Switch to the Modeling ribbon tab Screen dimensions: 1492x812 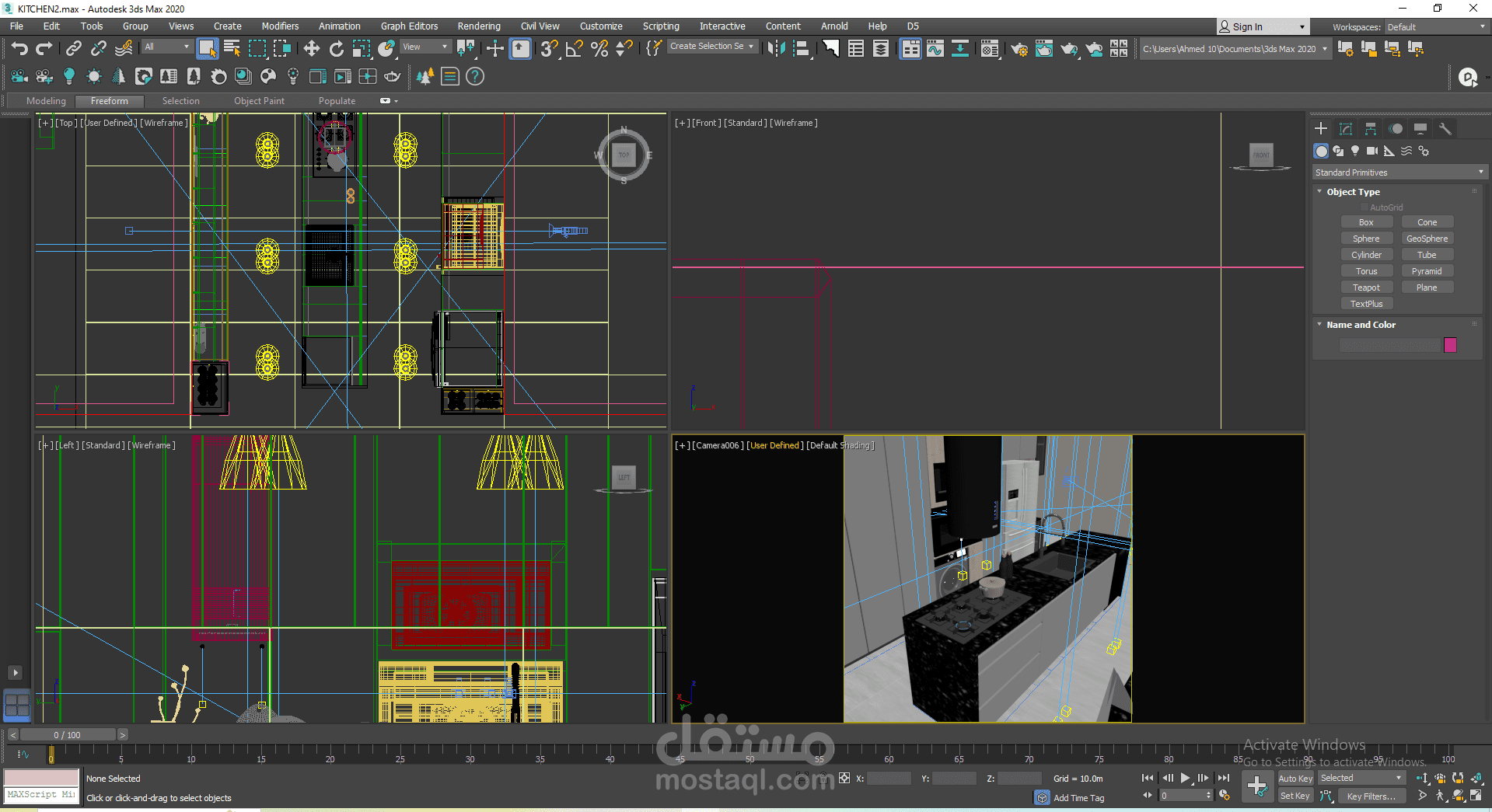click(46, 101)
